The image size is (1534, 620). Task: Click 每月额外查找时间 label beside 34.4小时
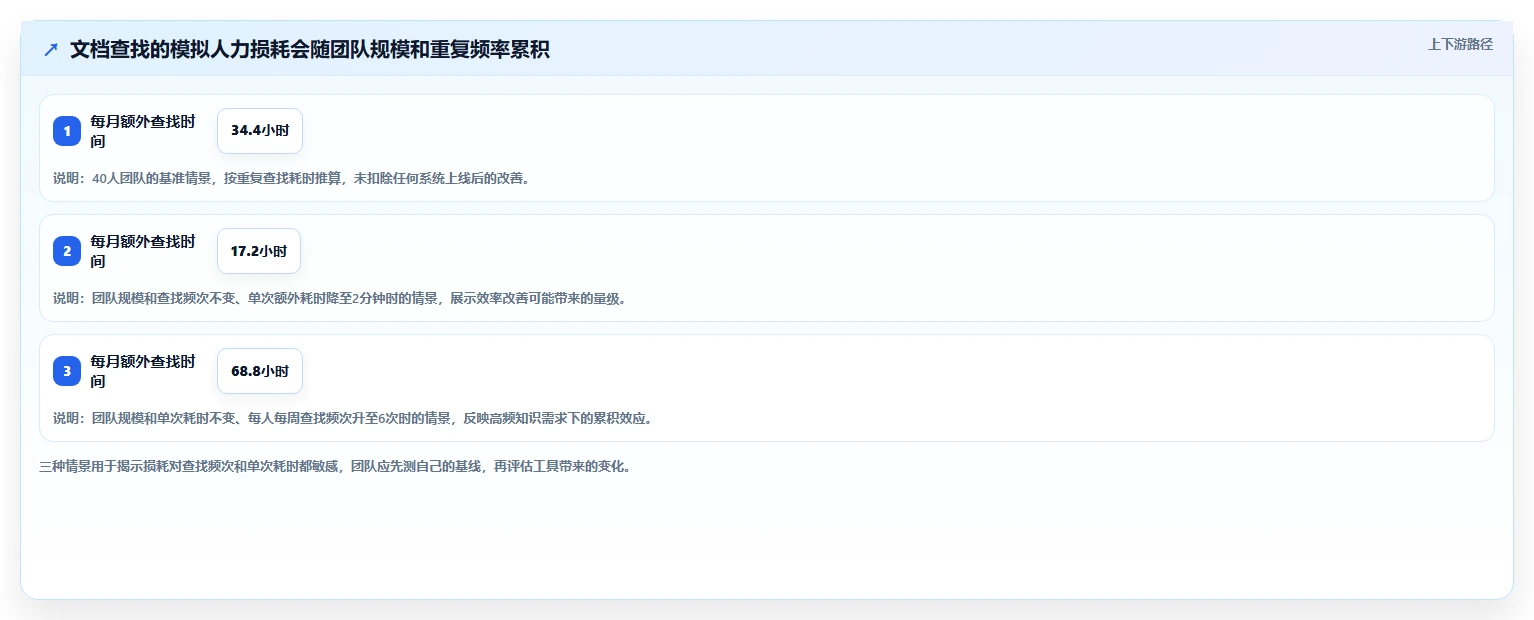point(143,131)
